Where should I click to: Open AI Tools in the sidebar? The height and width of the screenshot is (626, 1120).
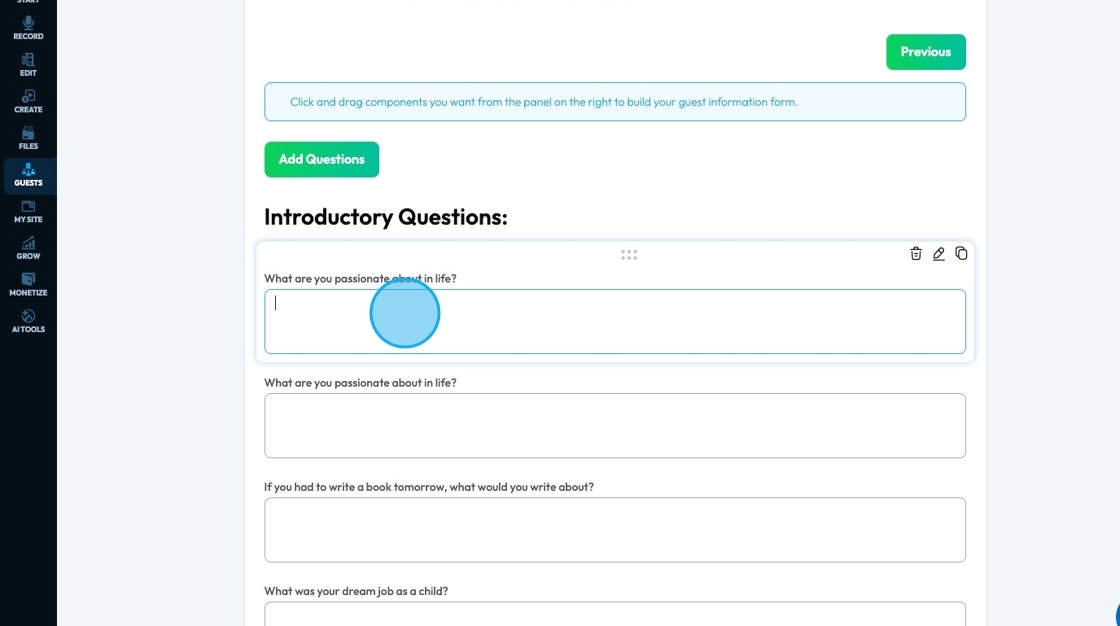click(28, 321)
